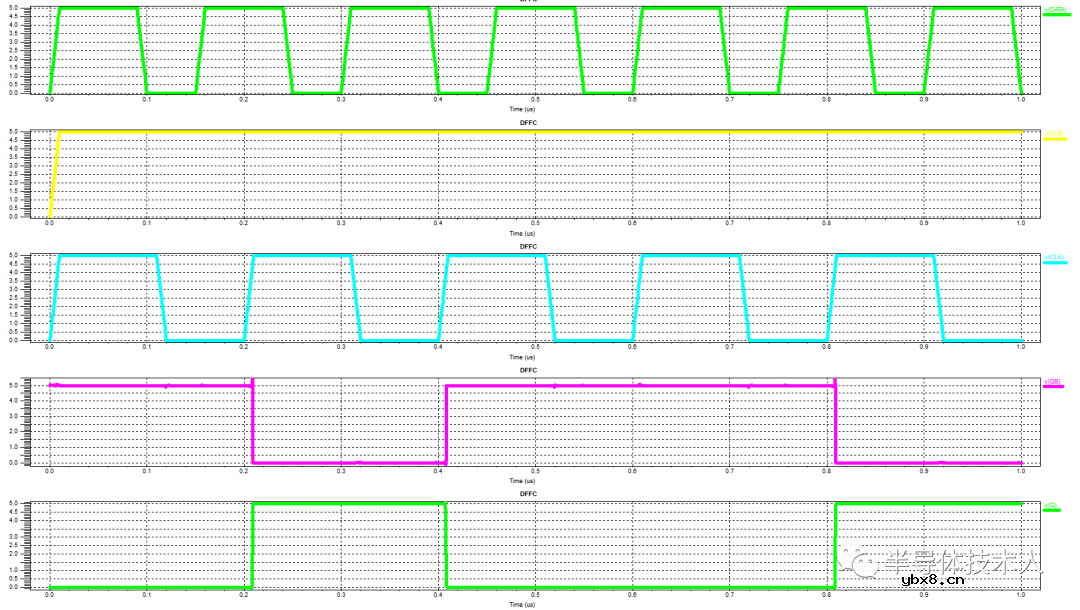Screen dimensions: 1080x610
Task: Click the yellow v(CLR) legend line
Action: [1056, 139]
